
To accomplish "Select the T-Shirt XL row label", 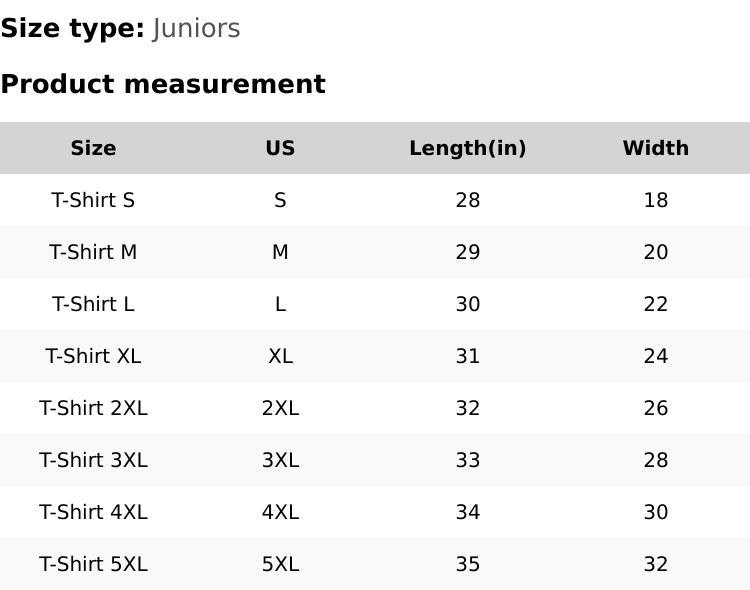I will (x=93, y=356).
